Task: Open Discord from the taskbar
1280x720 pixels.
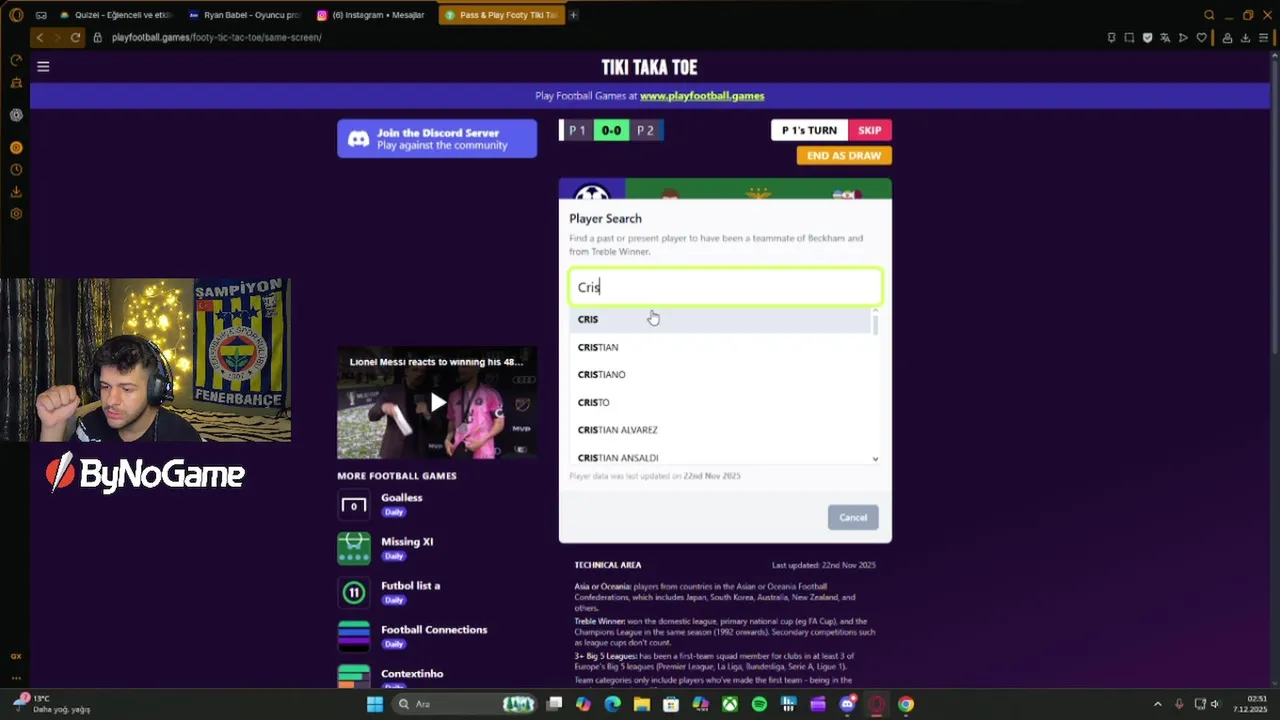Action: pos(848,704)
